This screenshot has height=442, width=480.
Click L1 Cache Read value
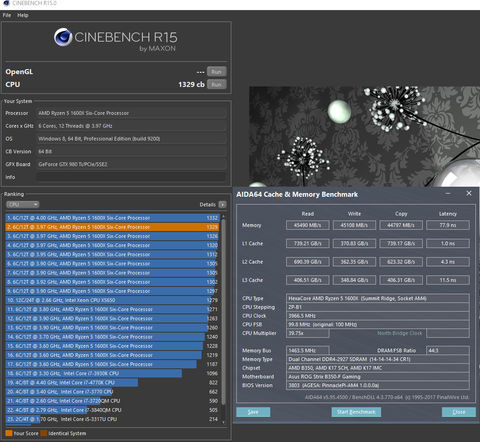(308, 243)
